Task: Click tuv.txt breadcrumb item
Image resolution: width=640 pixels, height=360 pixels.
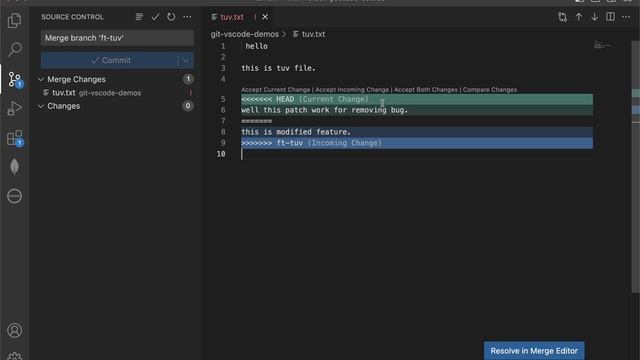Action: pyautogui.click(x=309, y=34)
